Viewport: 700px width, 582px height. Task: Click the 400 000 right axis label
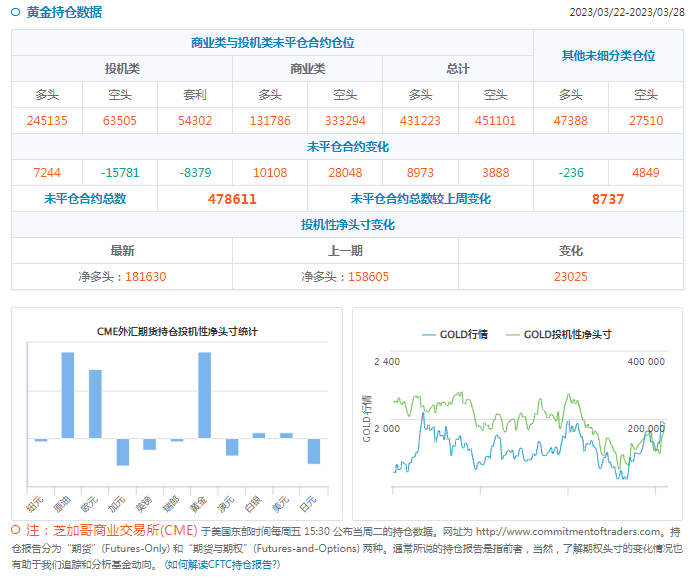tap(646, 362)
